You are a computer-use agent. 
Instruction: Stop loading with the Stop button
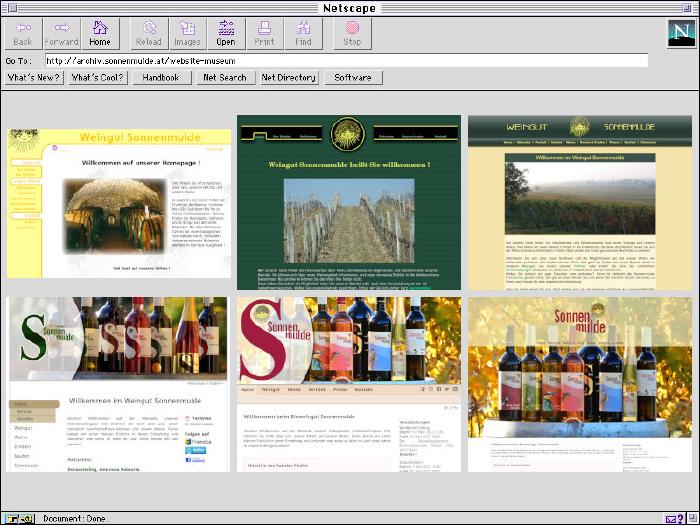[x=352, y=34]
